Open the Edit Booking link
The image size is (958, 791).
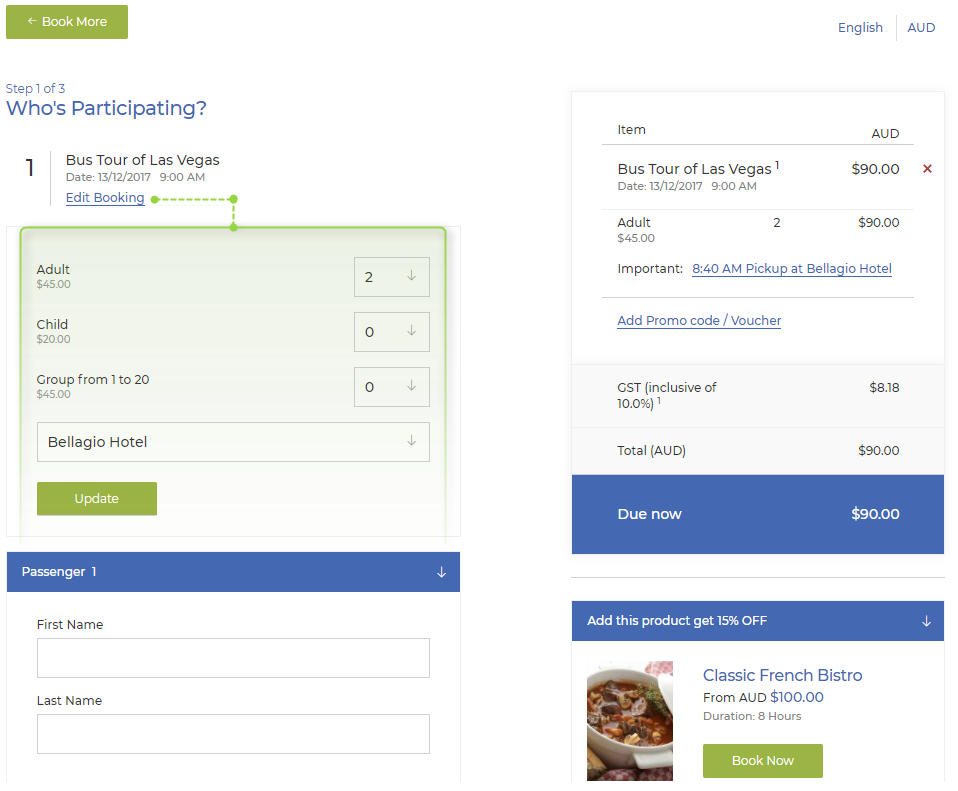[105, 198]
